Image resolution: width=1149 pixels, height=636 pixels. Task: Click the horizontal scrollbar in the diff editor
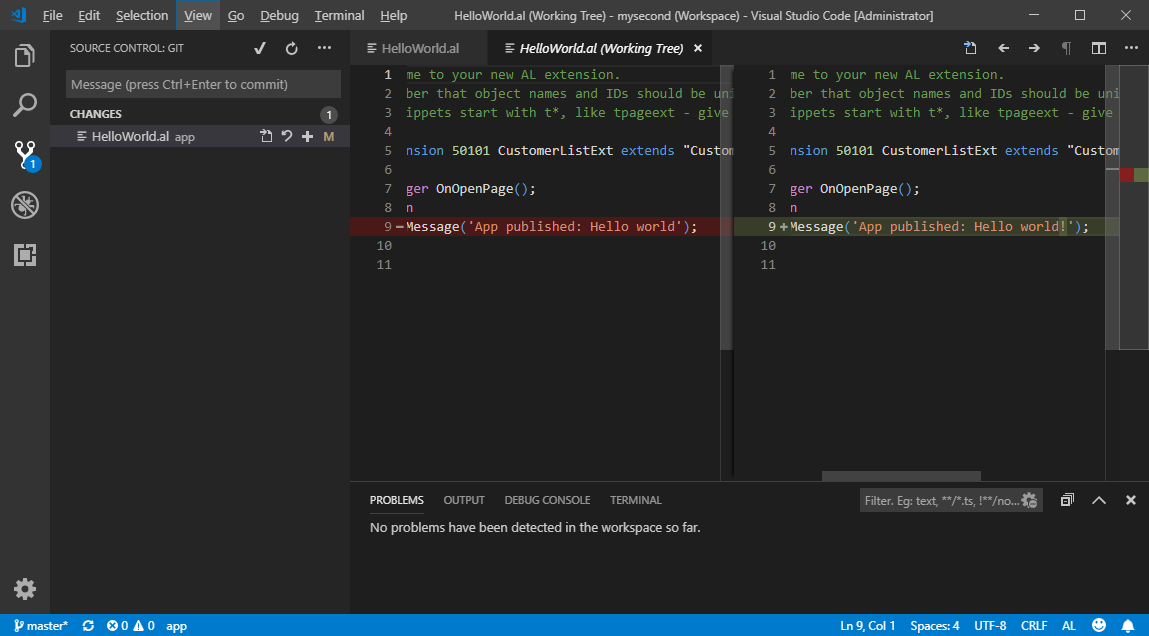(x=901, y=476)
